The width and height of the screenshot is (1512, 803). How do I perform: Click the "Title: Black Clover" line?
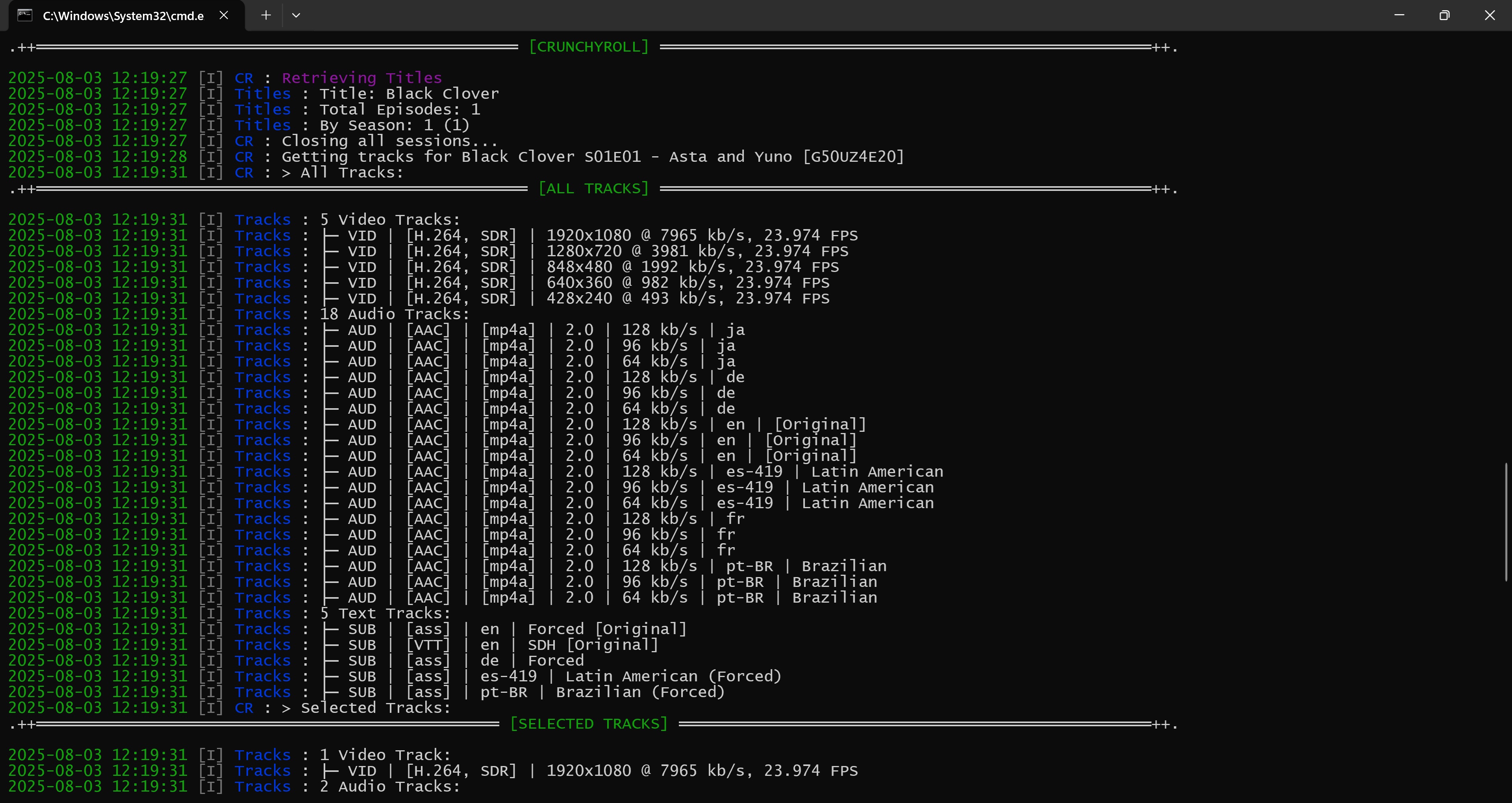pyautogui.click(x=409, y=94)
